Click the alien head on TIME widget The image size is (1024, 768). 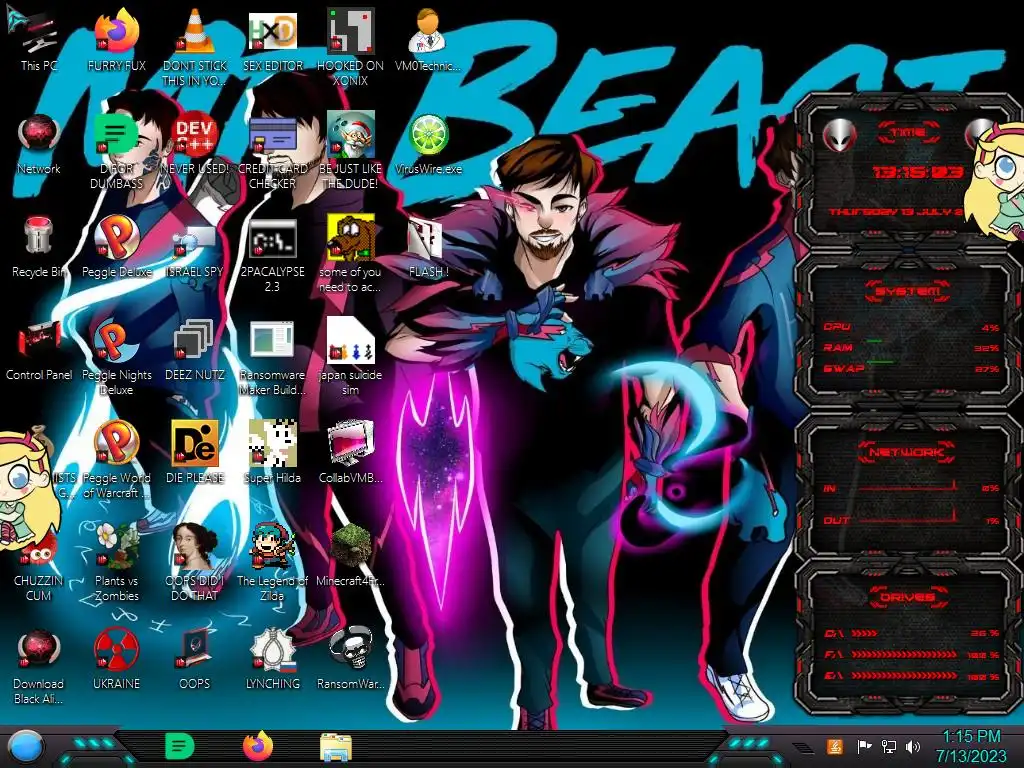click(839, 136)
